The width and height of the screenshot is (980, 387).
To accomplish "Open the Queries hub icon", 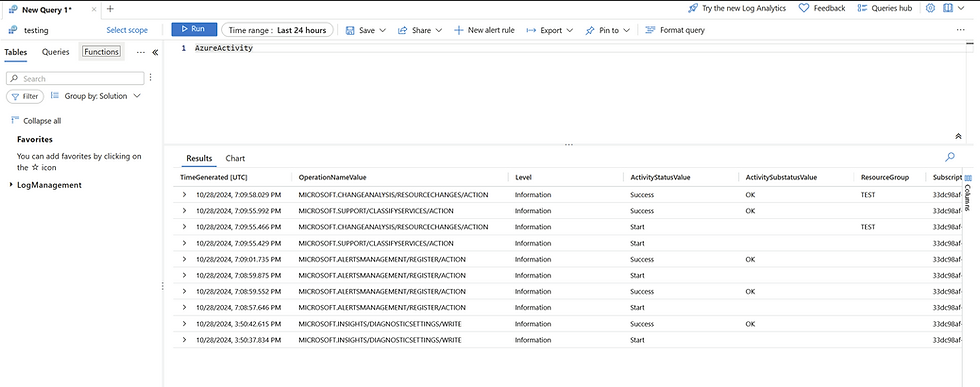I will click(862, 9).
